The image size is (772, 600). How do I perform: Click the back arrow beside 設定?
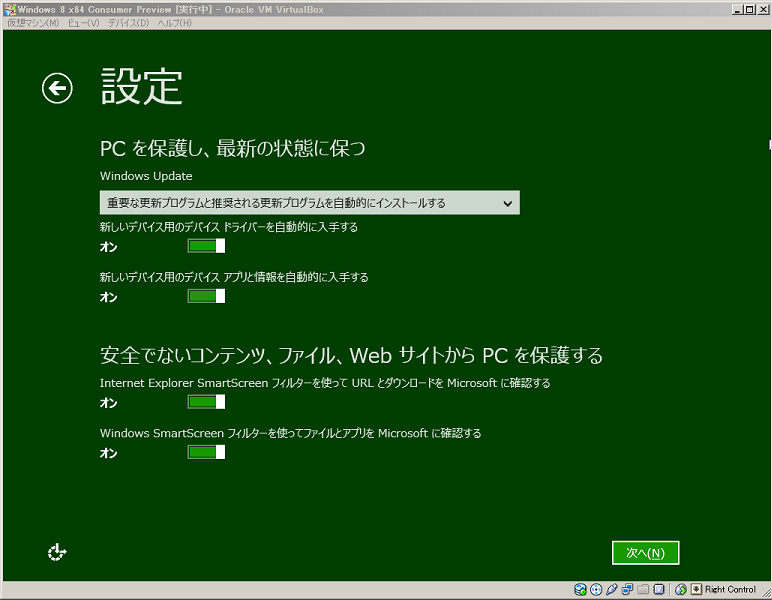tap(57, 89)
